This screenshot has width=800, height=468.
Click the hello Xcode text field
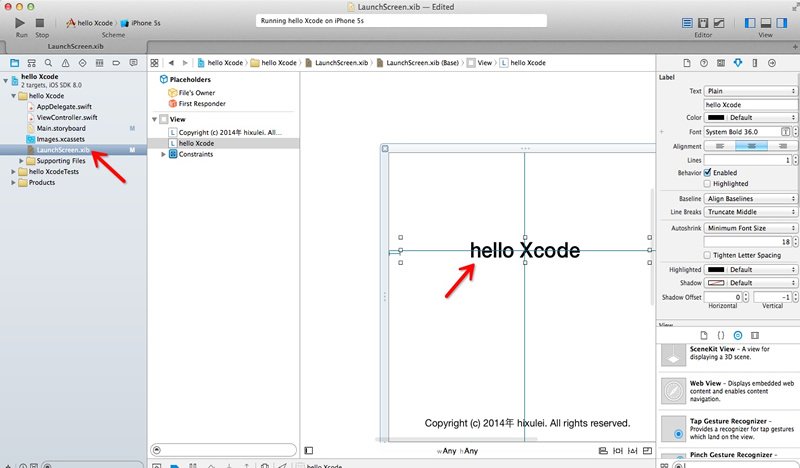coord(751,105)
